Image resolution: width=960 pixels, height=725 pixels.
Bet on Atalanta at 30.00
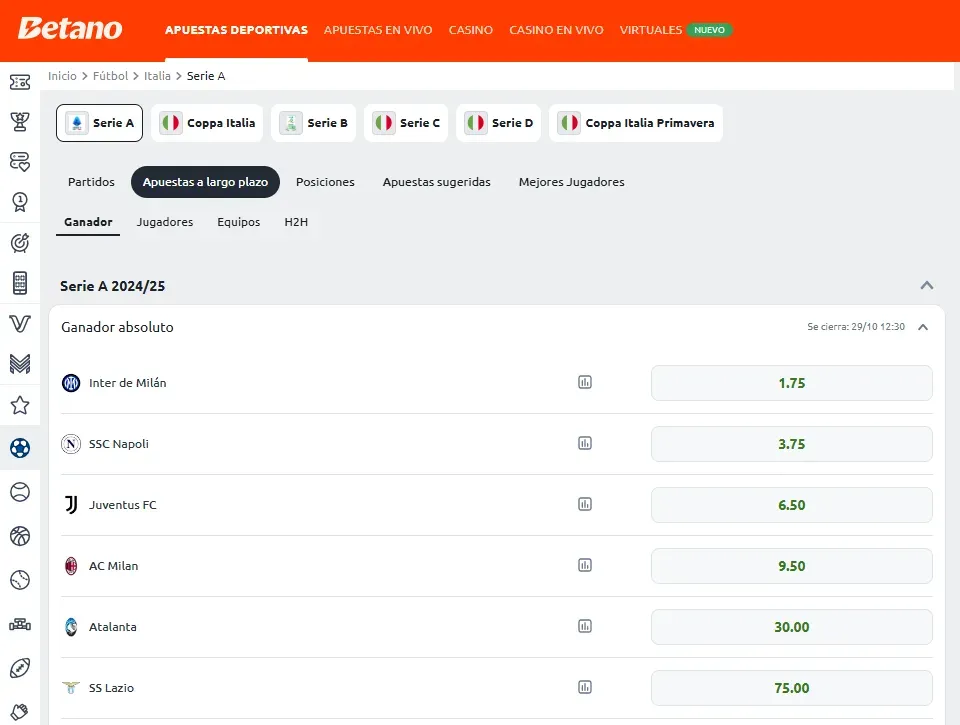pos(792,627)
